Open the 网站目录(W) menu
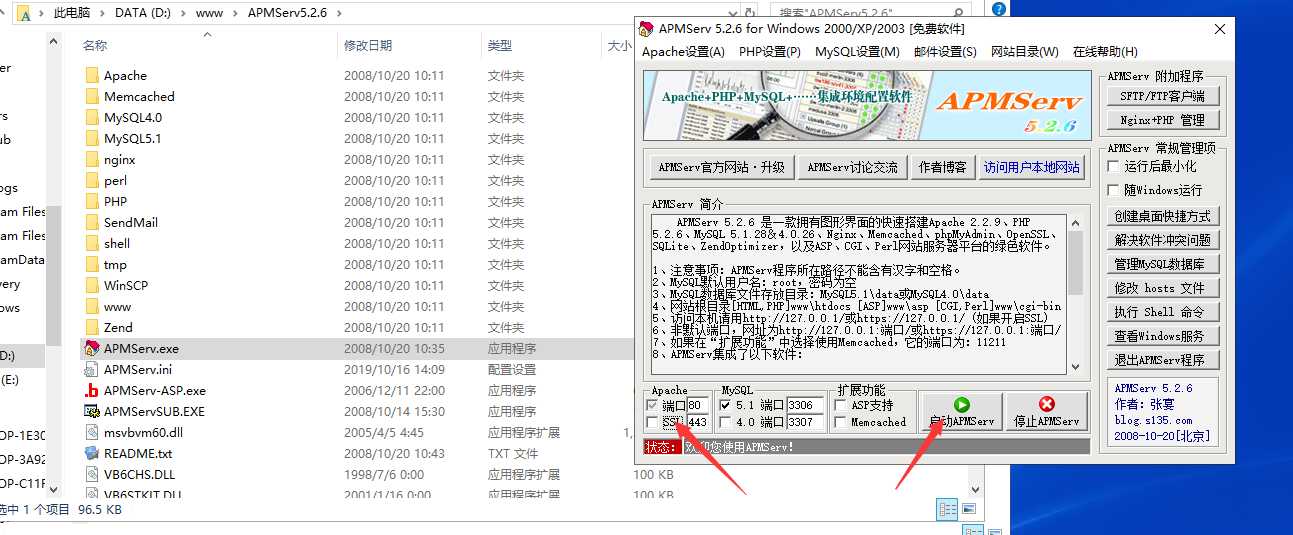This screenshot has width=1293, height=535. click(1025, 52)
